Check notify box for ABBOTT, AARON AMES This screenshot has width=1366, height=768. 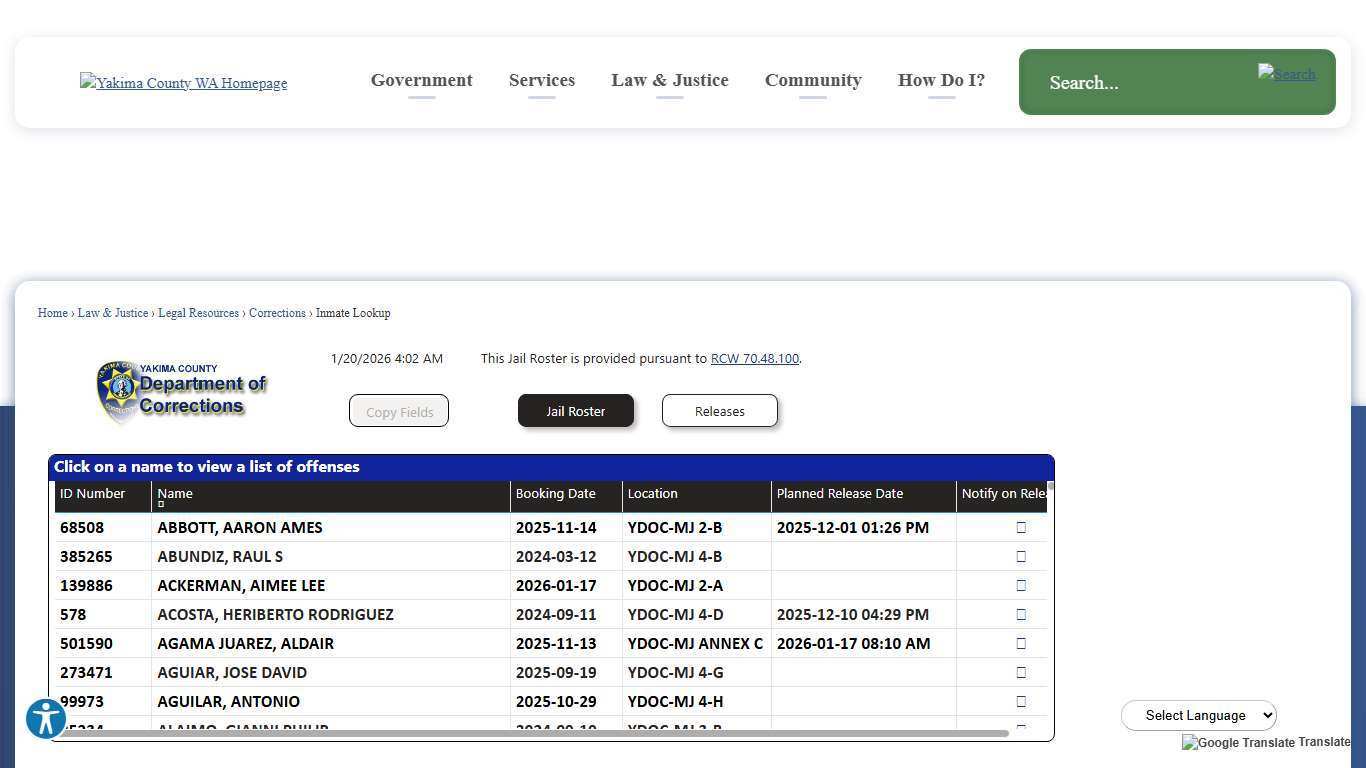[1021, 527]
